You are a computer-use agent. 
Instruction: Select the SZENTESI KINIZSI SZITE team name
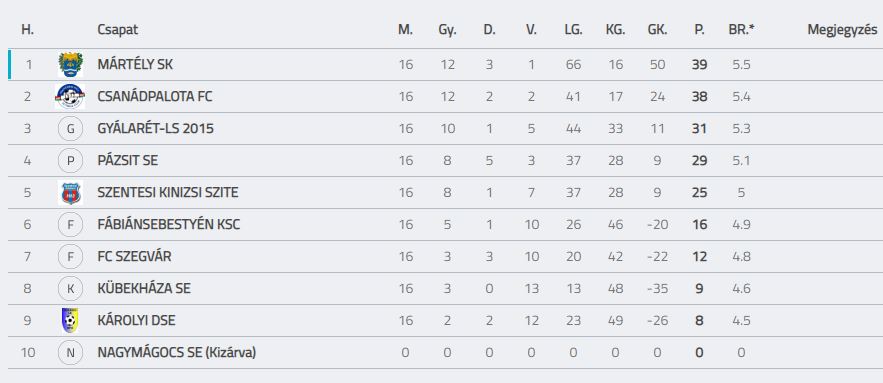click(x=168, y=193)
